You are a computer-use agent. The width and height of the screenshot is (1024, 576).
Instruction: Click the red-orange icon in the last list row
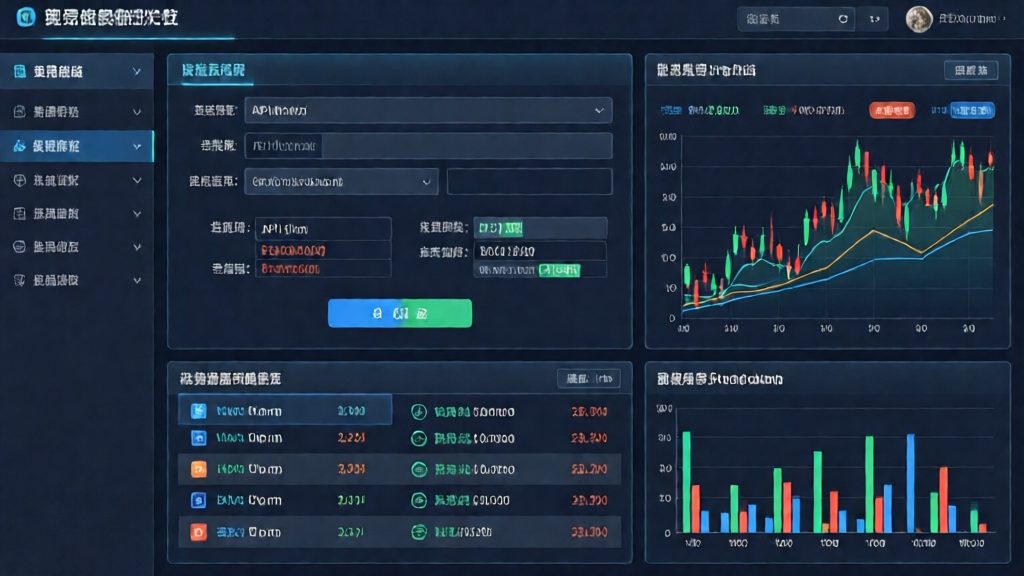tap(198, 530)
